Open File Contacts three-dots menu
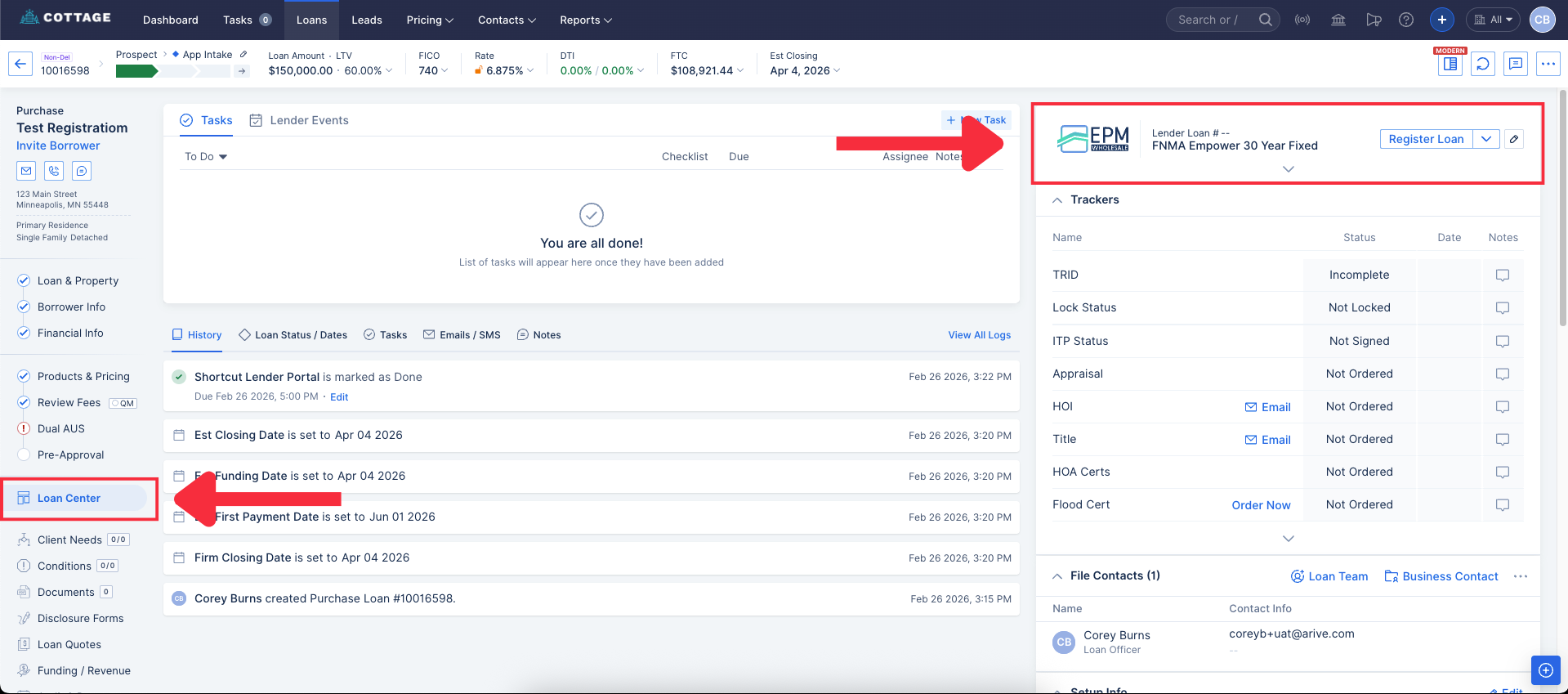This screenshot has height=694, width=1568. (1520, 576)
